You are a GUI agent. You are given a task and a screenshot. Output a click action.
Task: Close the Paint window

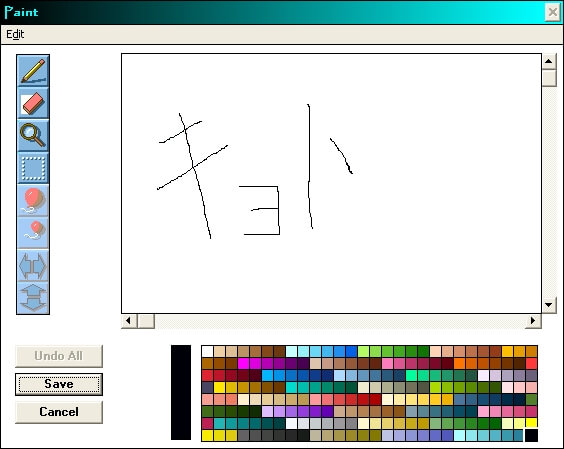(553, 12)
